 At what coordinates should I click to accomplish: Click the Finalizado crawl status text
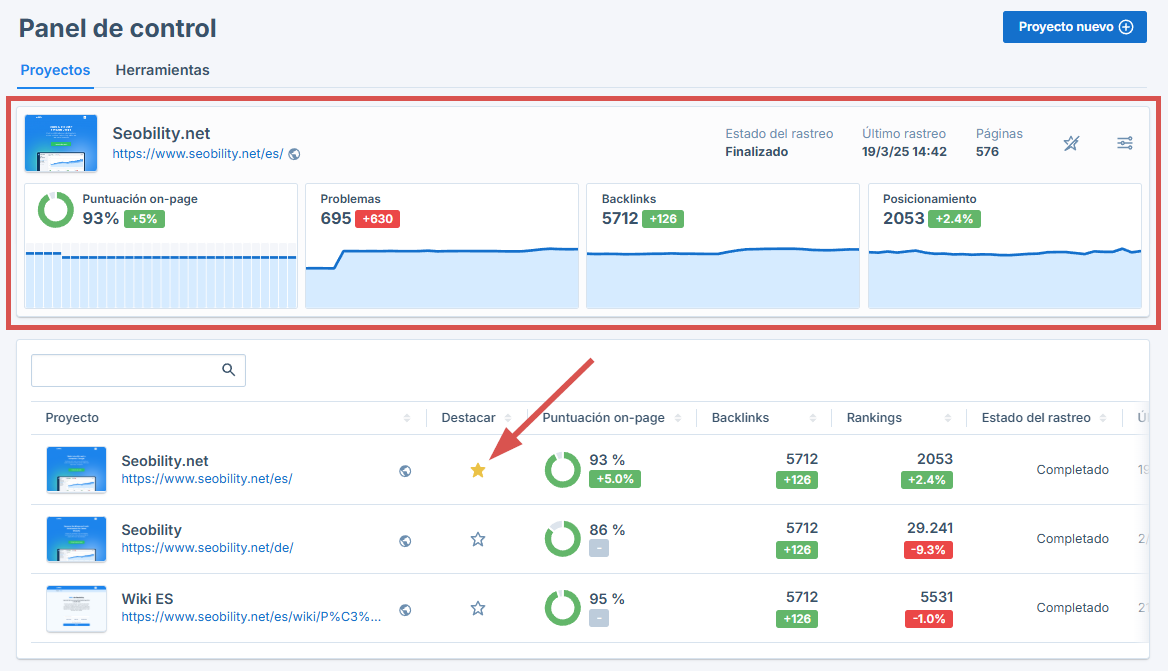(x=757, y=152)
